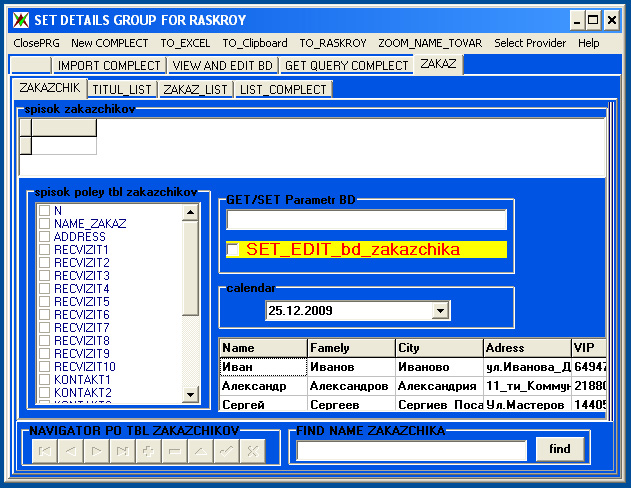The image size is (631, 488).
Task: Click the fields list scrollbar thumb
Action: click(x=190, y=268)
